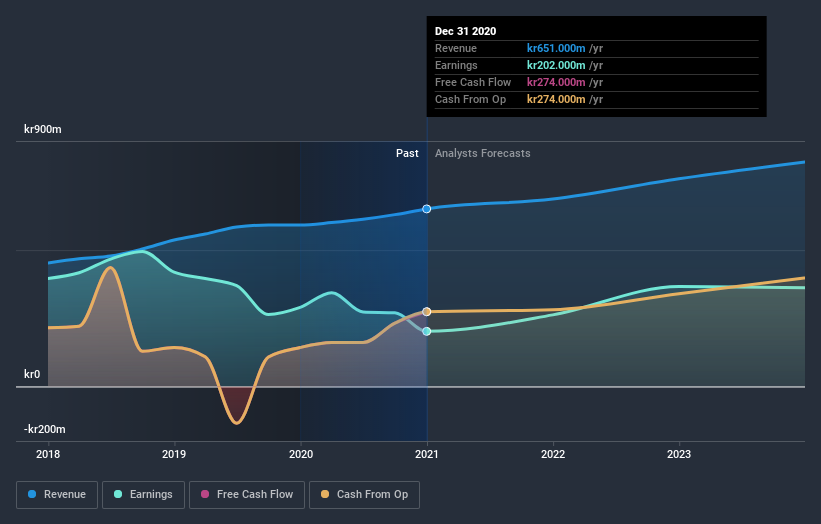Click the Cash From Op marker at 2021
This screenshot has height=524, width=821.
[x=427, y=311]
